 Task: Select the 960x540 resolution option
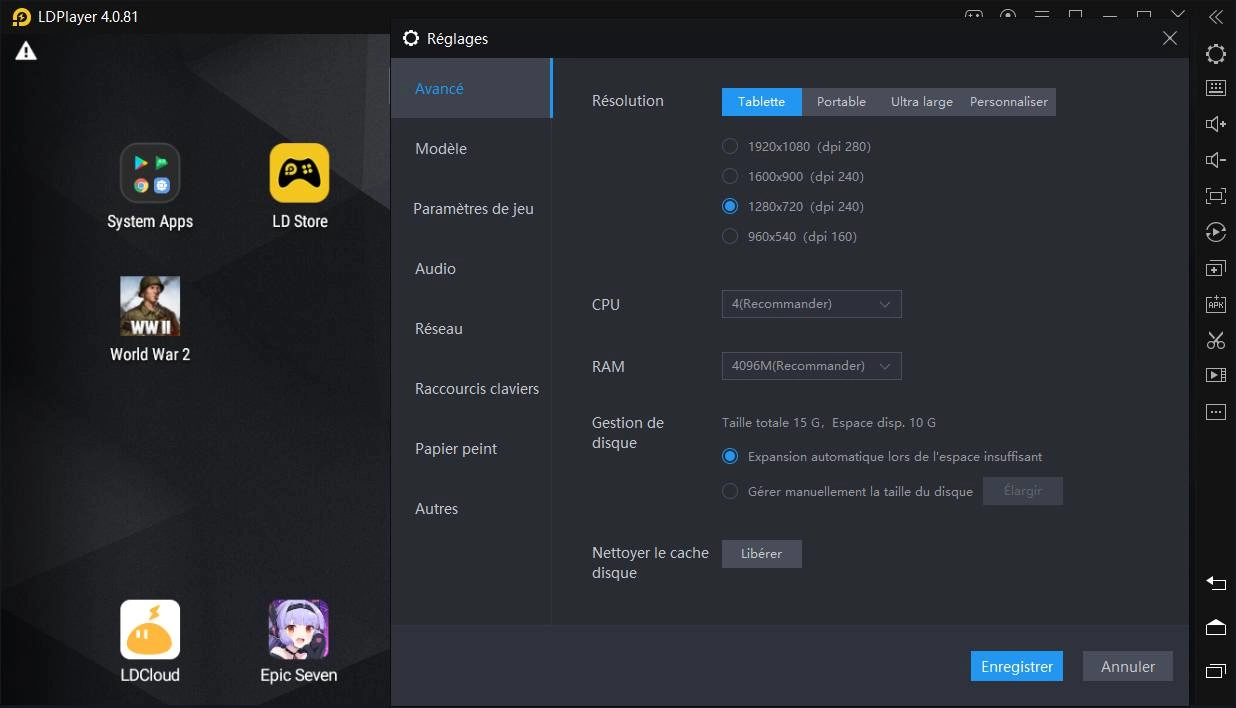pos(730,237)
